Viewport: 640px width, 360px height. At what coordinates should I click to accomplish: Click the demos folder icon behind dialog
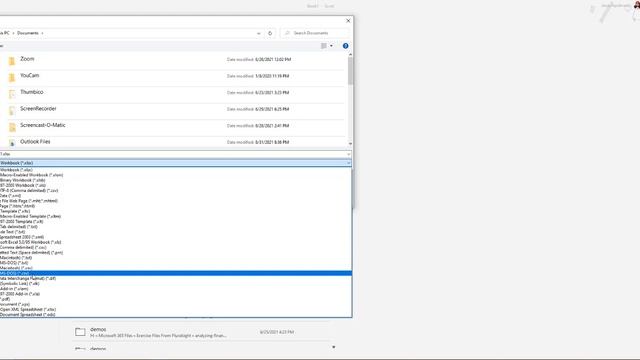[x=80, y=332]
